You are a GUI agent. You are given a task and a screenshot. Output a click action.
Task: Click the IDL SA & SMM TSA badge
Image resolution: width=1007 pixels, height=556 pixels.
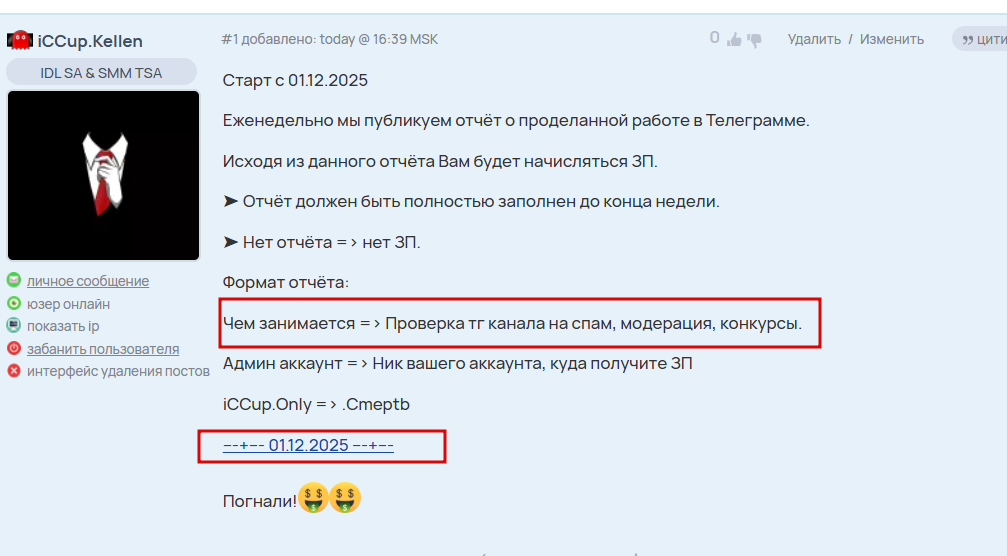coord(101,73)
